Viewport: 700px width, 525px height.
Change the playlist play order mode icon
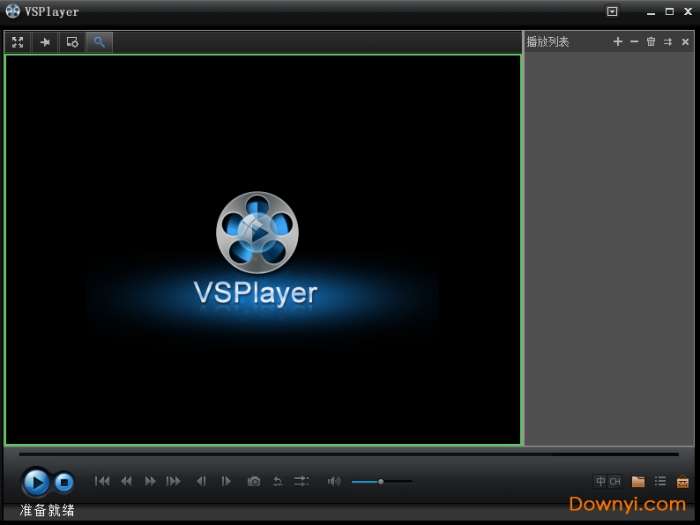tap(668, 42)
